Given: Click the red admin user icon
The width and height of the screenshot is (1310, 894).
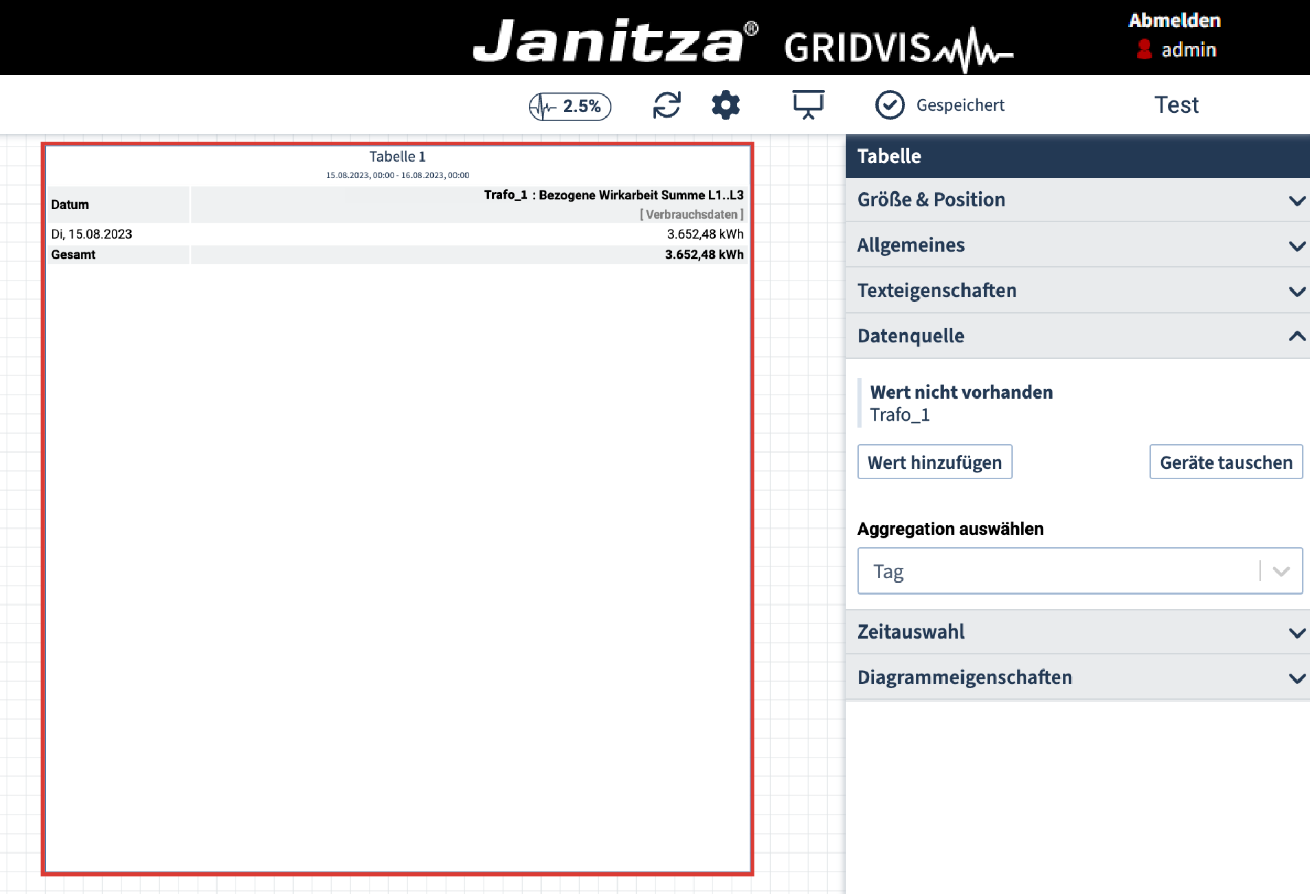Looking at the screenshot, I should [1144, 49].
